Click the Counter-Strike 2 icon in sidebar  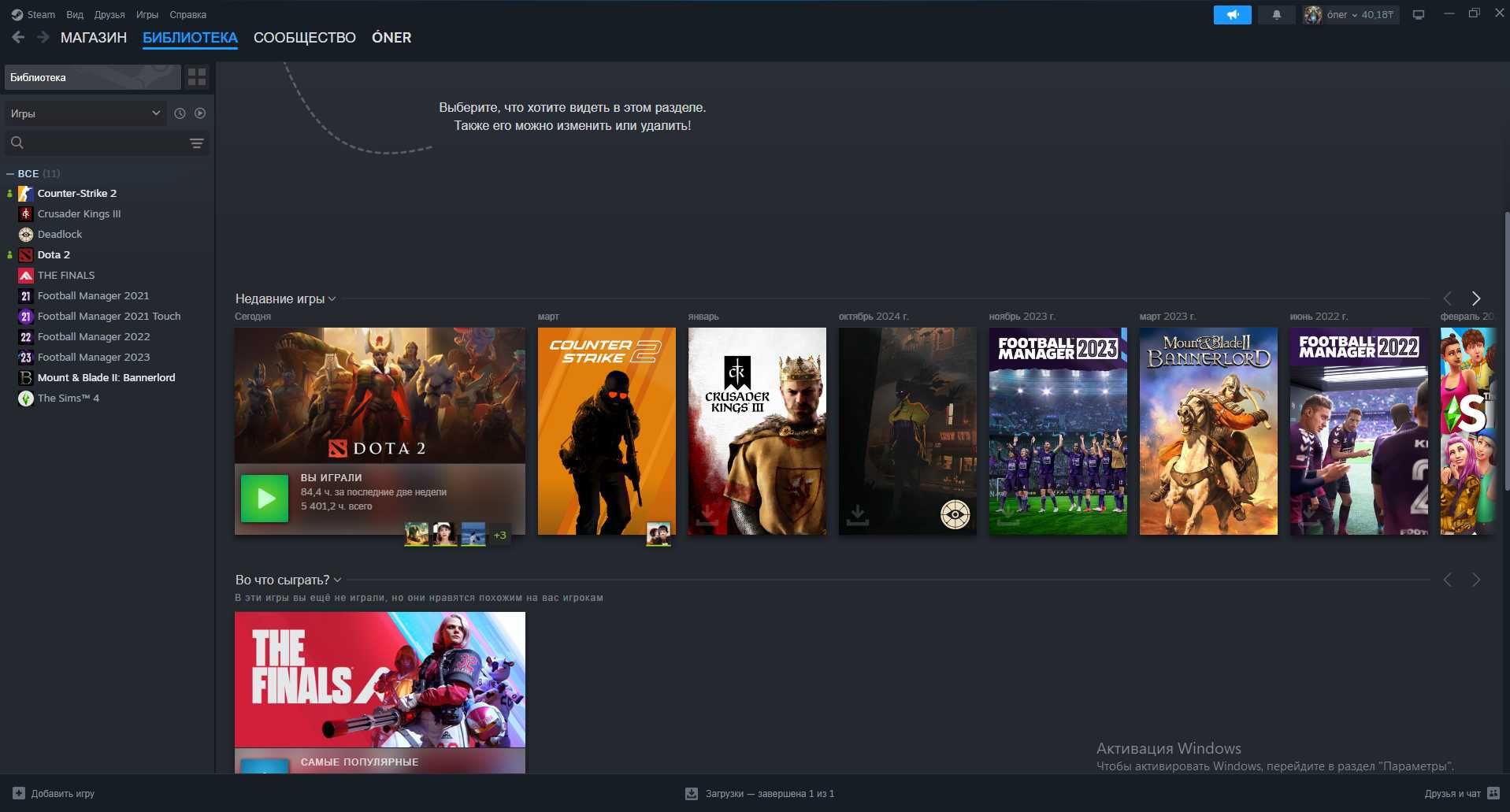pyautogui.click(x=26, y=193)
